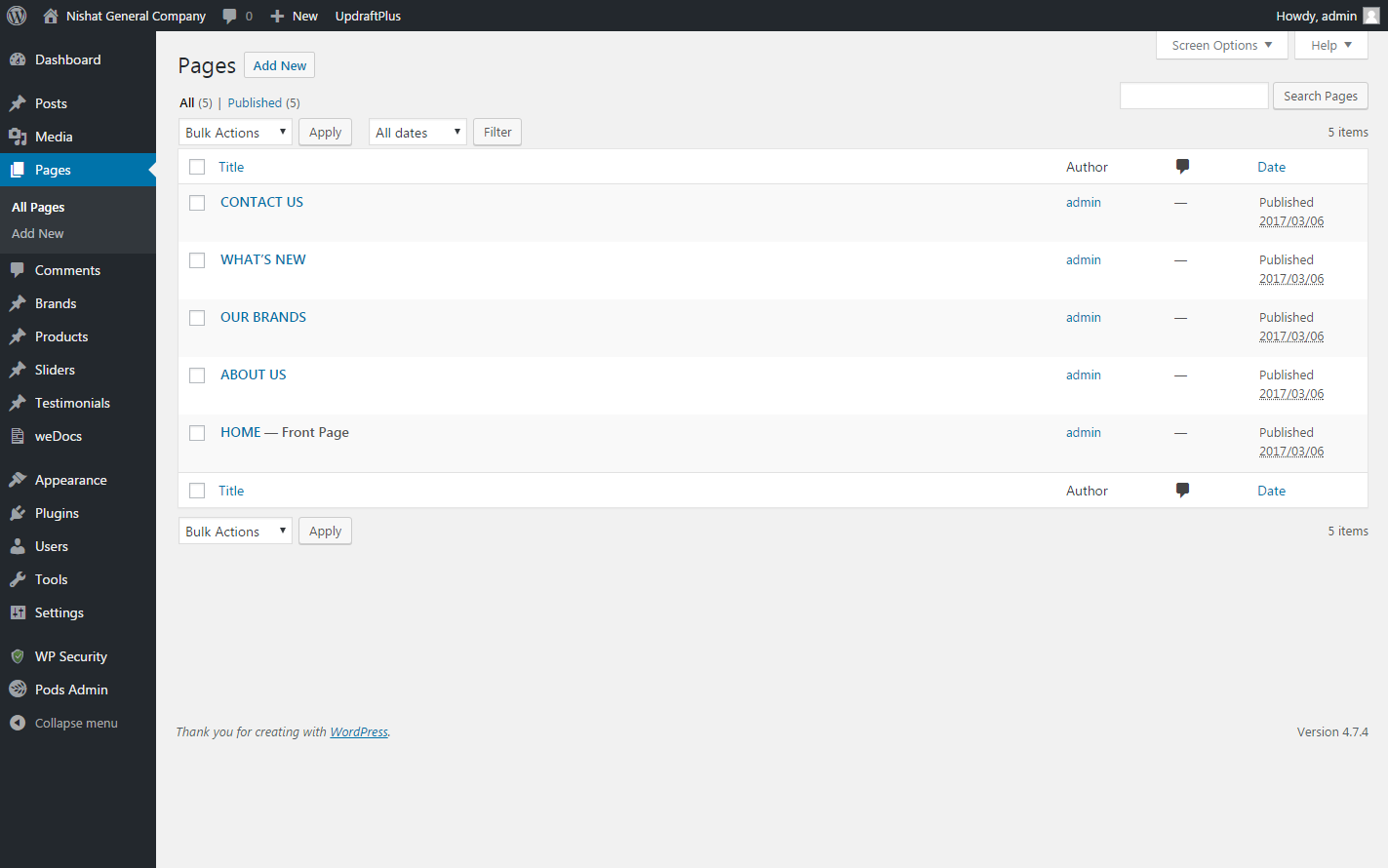Expand the All dates filter dropdown

(x=417, y=133)
